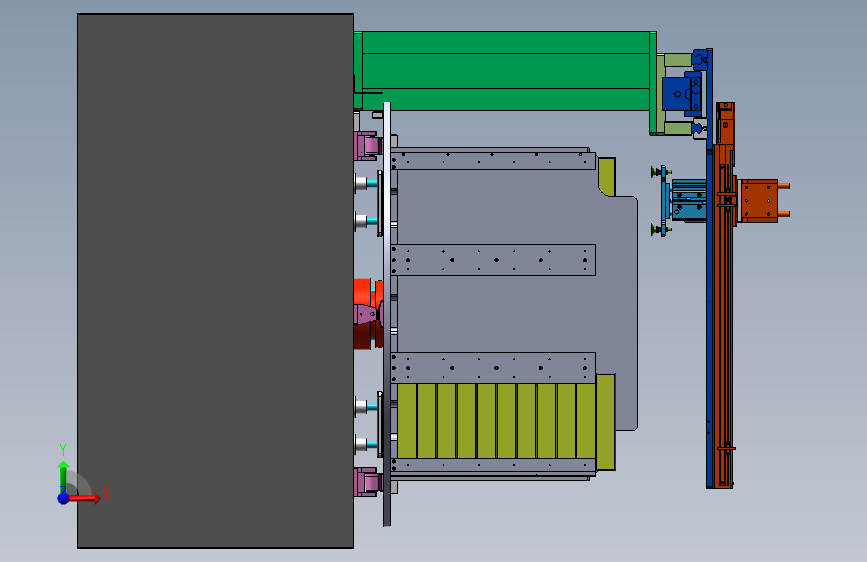Click the green Y axis arrow of the triad
This screenshot has width=867, height=562.
[x=64, y=477]
